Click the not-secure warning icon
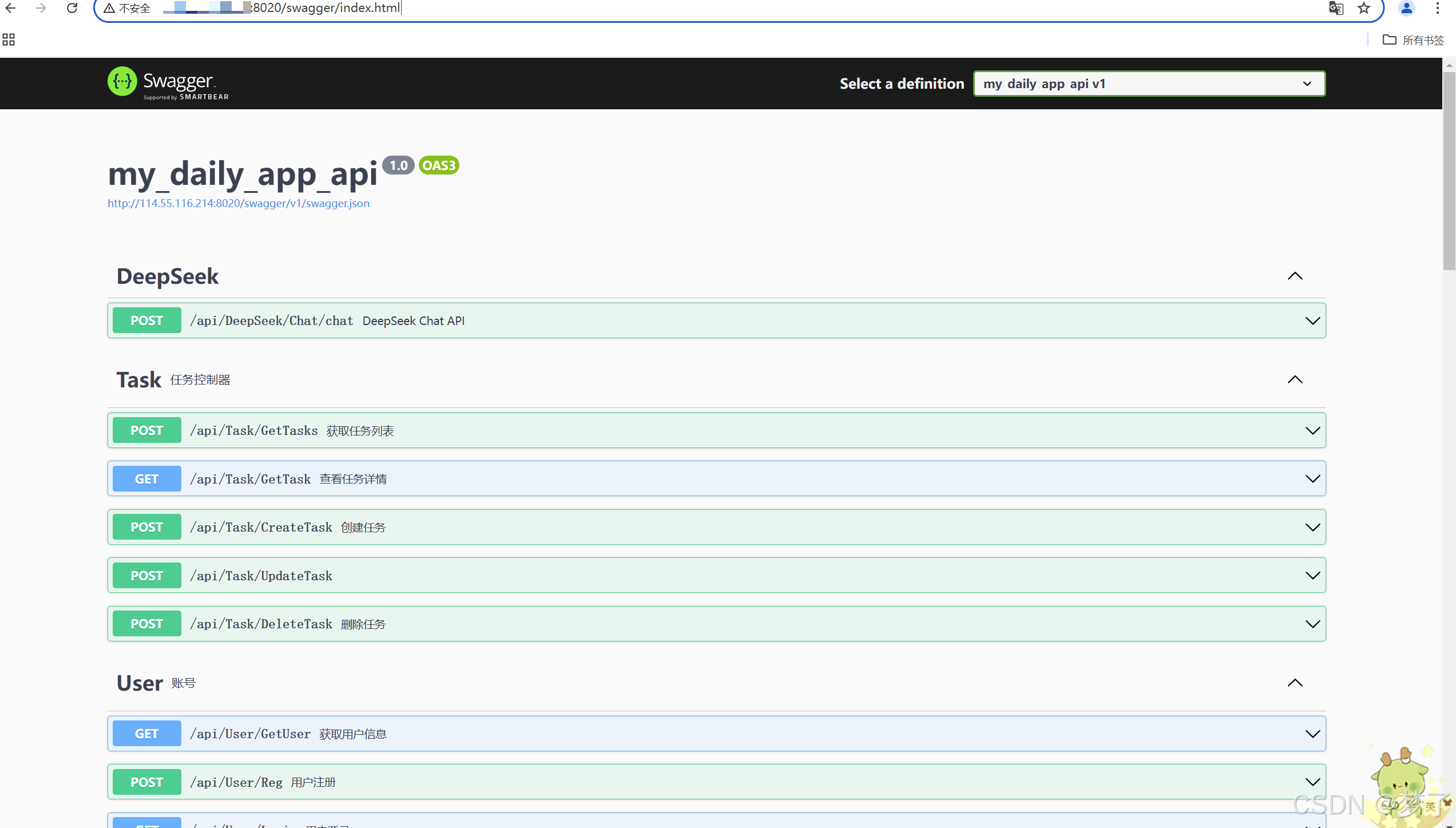This screenshot has height=828, width=1456. (x=109, y=8)
